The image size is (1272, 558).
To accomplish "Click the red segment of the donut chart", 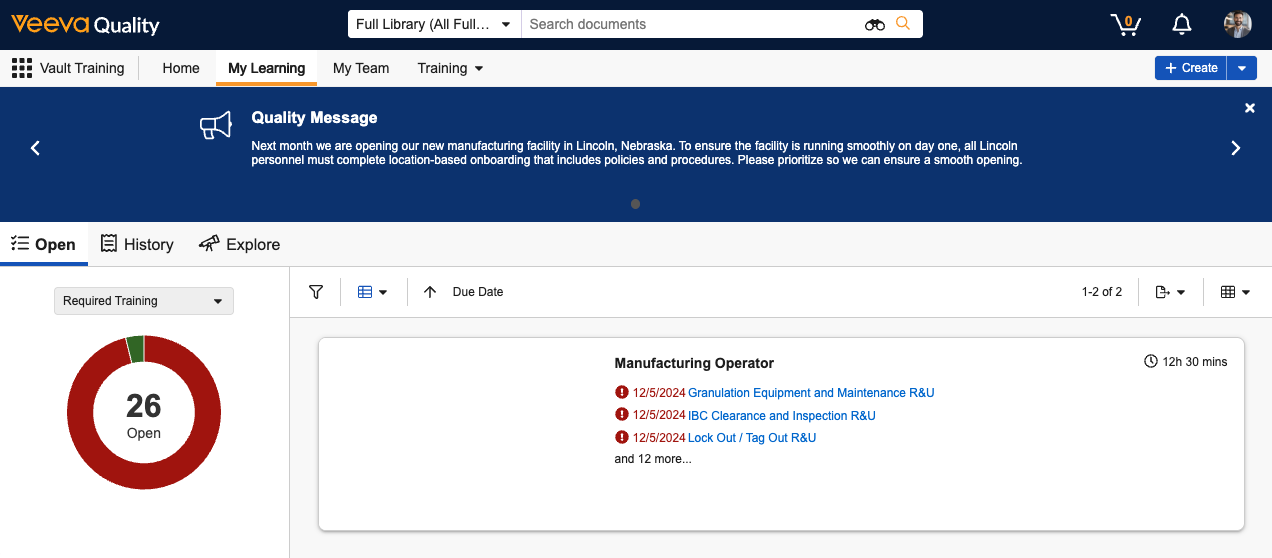I will click(x=144, y=474).
